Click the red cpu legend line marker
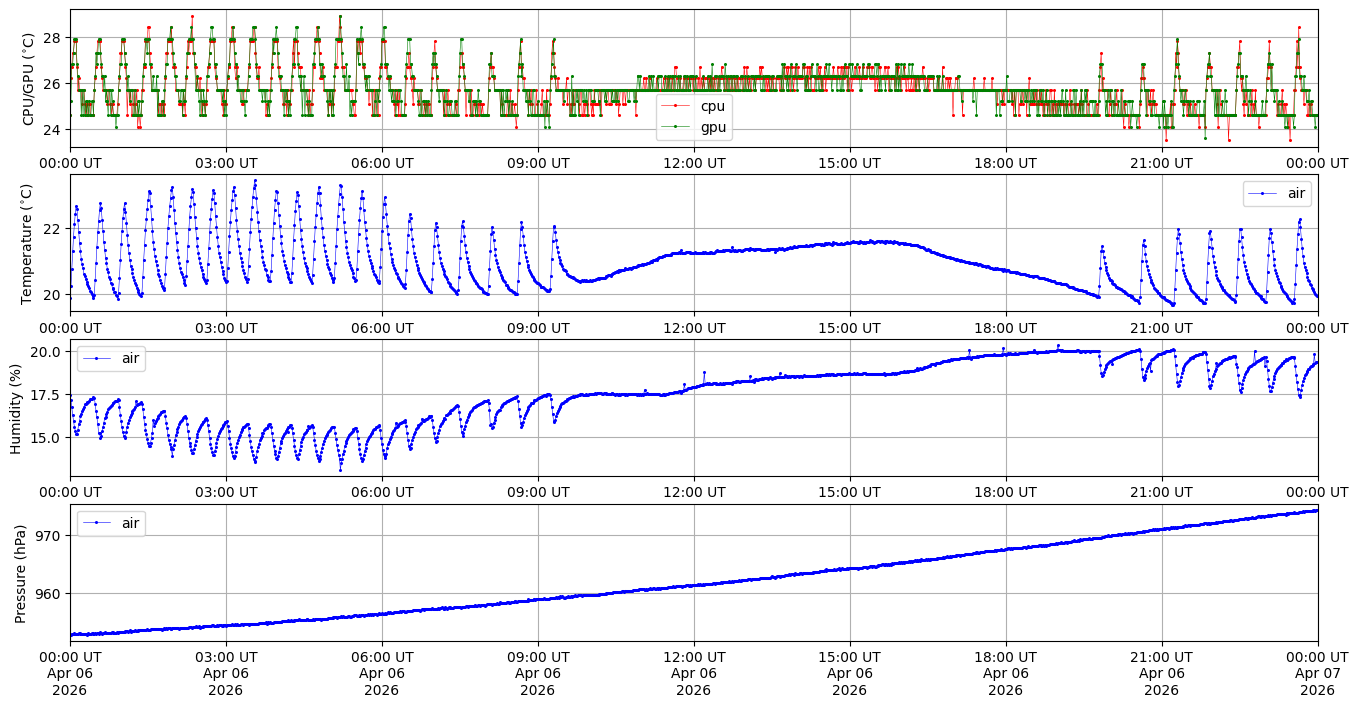 click(x=677, y=106)
